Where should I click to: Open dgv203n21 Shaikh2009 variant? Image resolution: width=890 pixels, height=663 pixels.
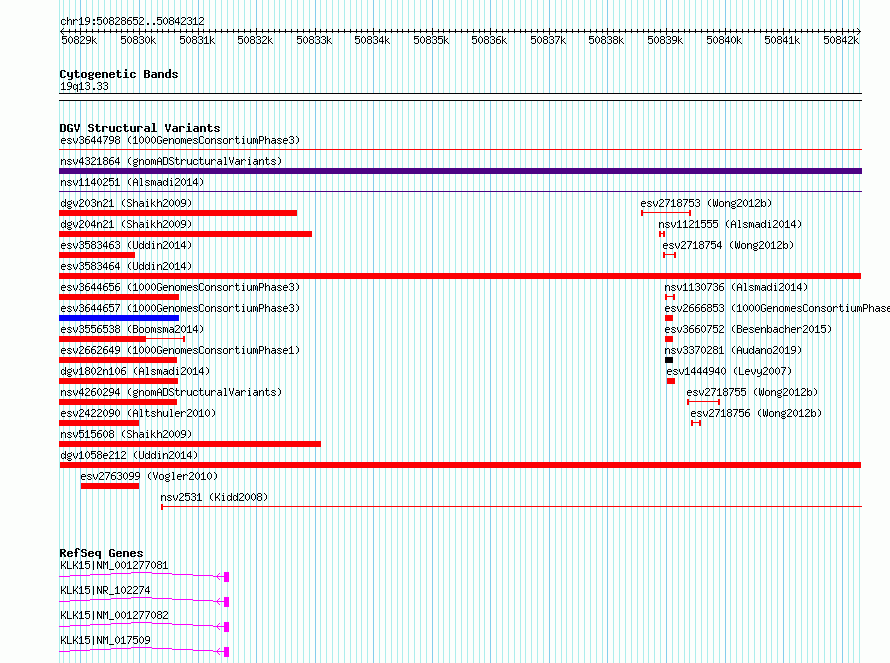pyautogui.click(x=126, y=203)
